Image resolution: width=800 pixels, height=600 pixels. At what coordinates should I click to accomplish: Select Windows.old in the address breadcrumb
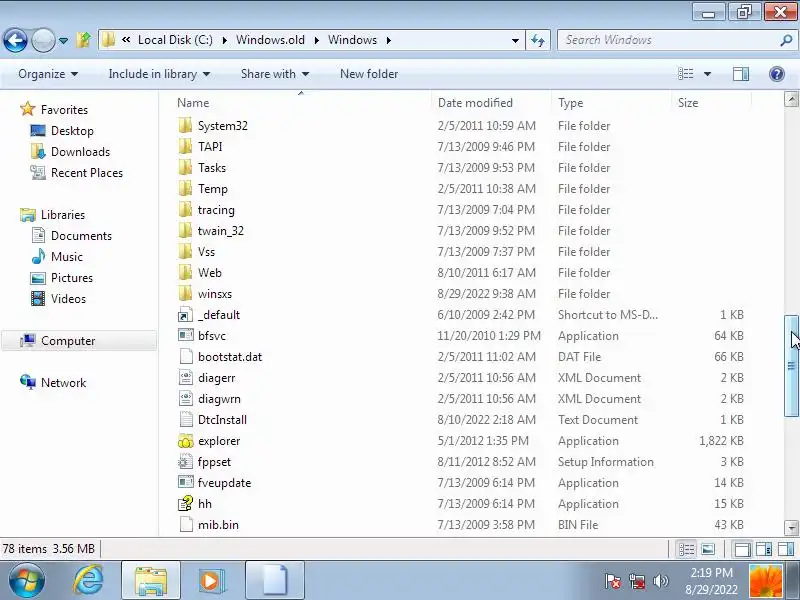270,40
